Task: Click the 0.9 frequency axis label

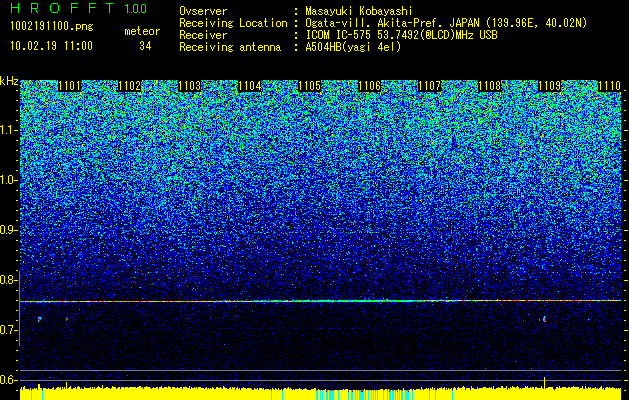Action: 8,230
